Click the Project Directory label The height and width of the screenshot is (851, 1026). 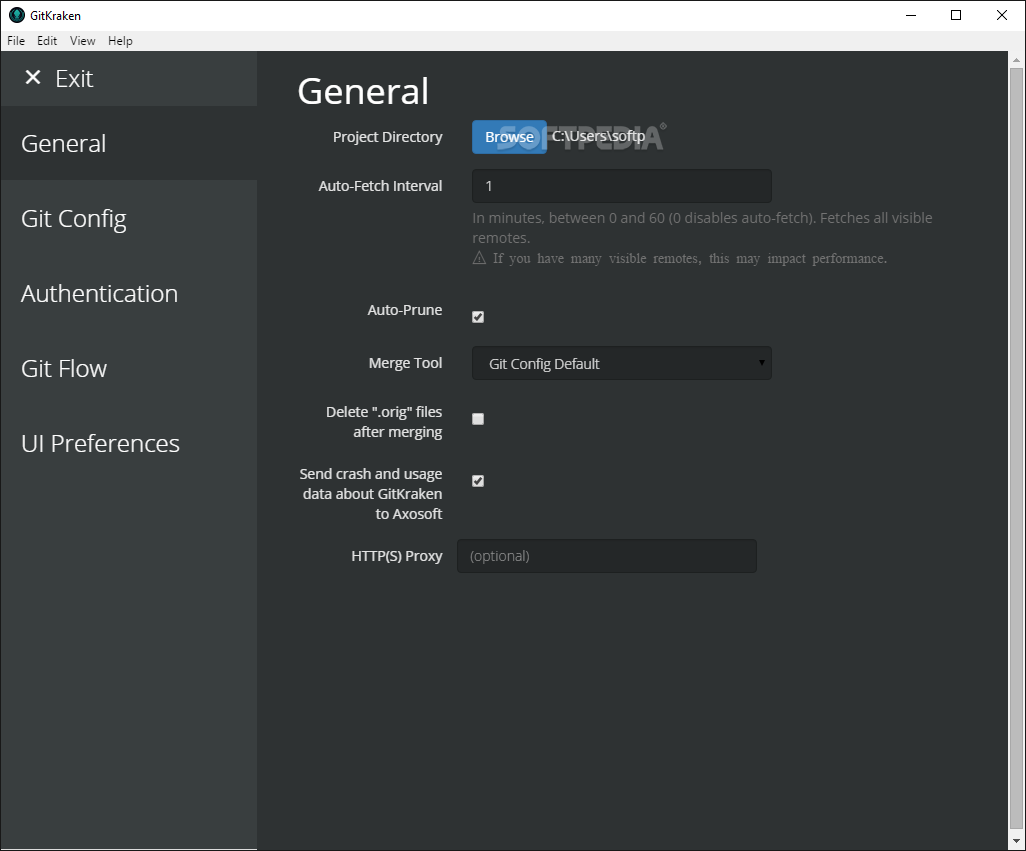click(387, 137)
